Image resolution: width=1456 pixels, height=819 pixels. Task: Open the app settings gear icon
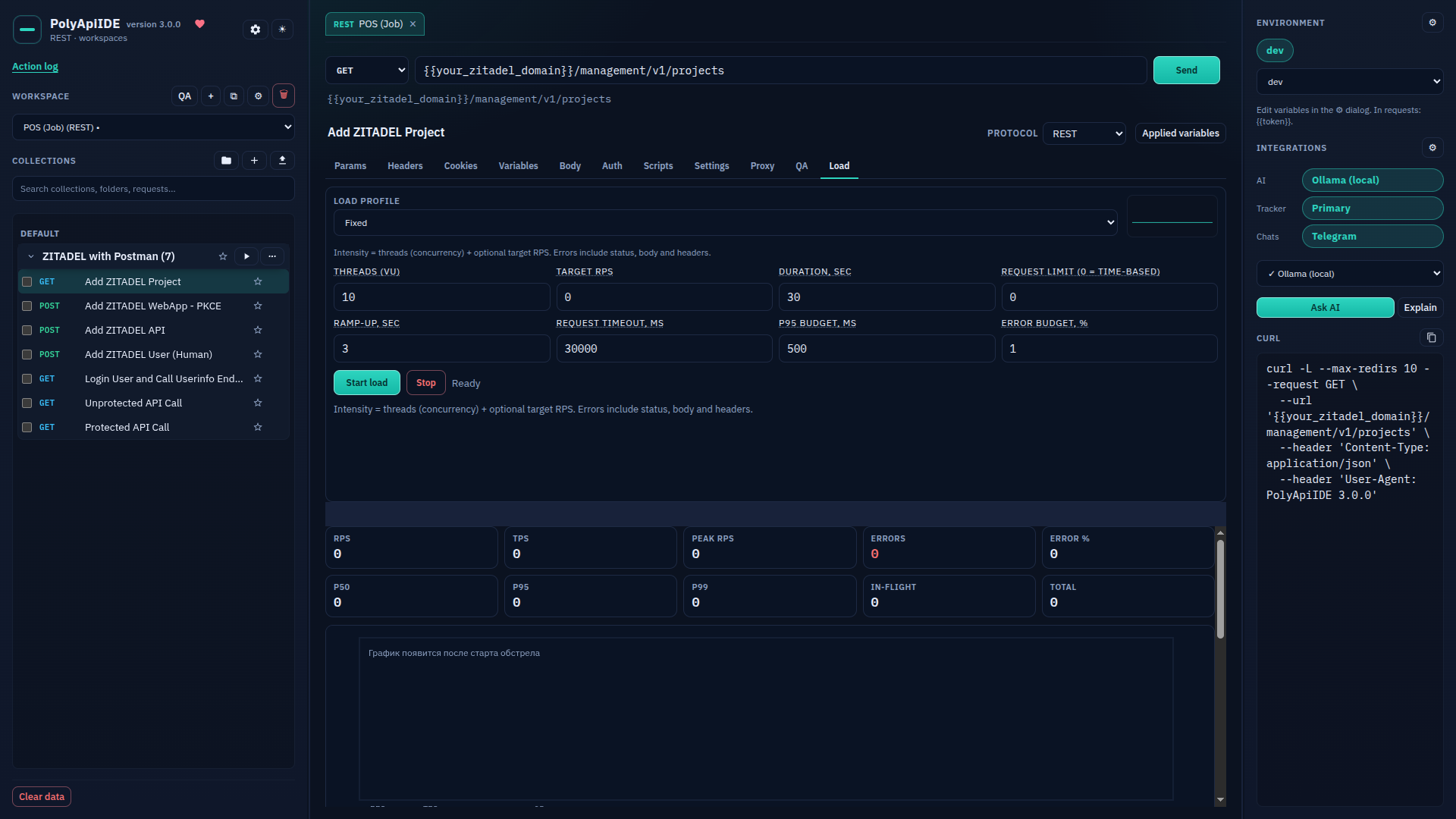(256, 30)
